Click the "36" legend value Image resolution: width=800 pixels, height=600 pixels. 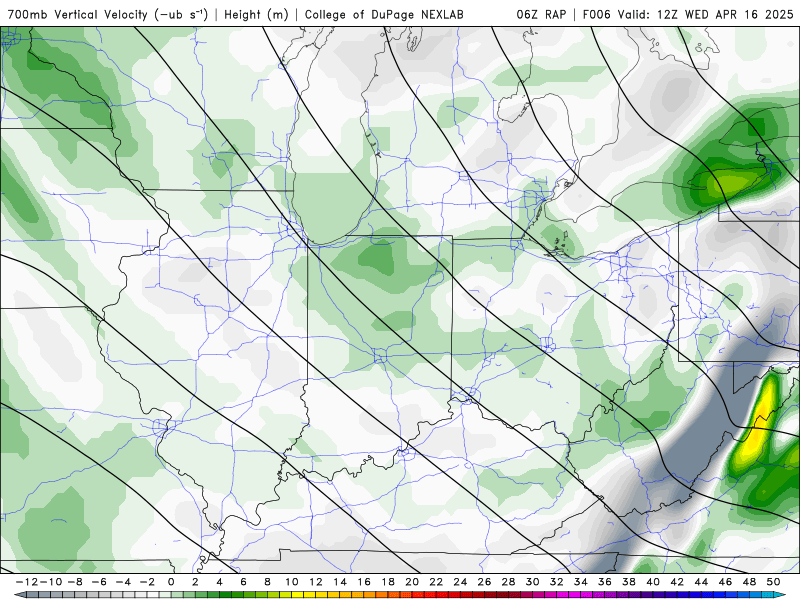point(605,582)
